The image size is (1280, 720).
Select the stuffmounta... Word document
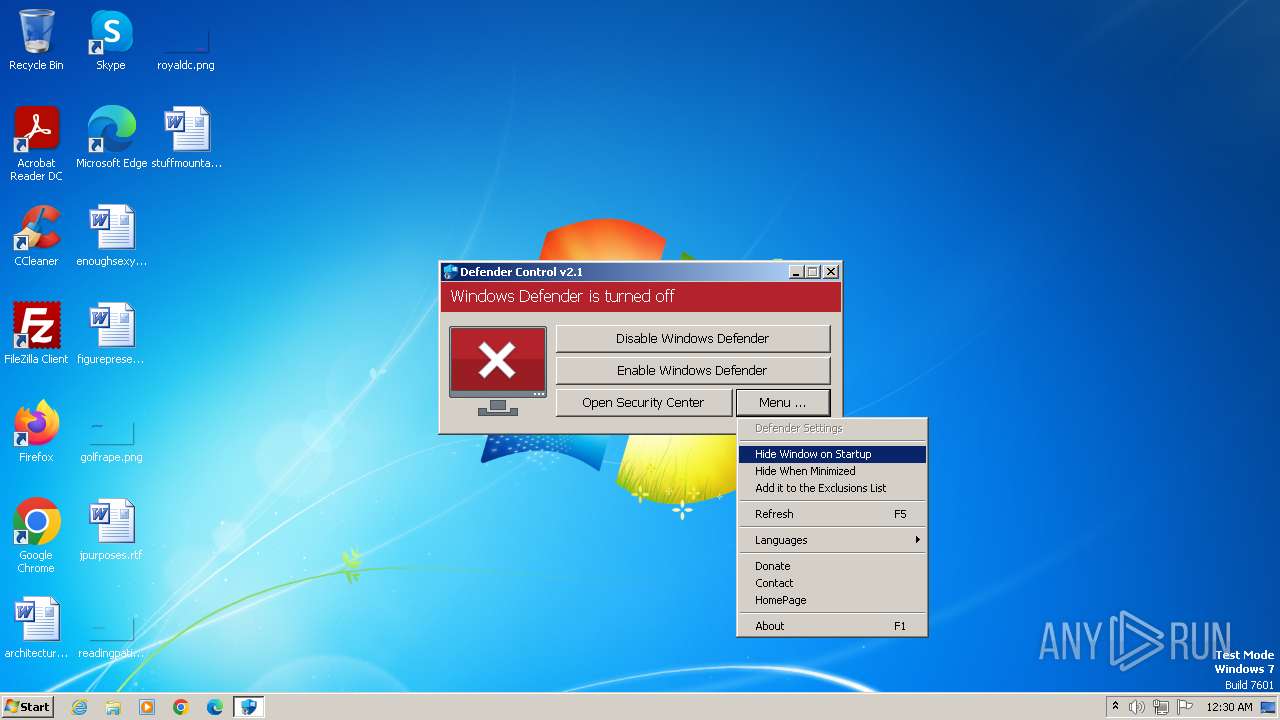(x=187, y=137)
